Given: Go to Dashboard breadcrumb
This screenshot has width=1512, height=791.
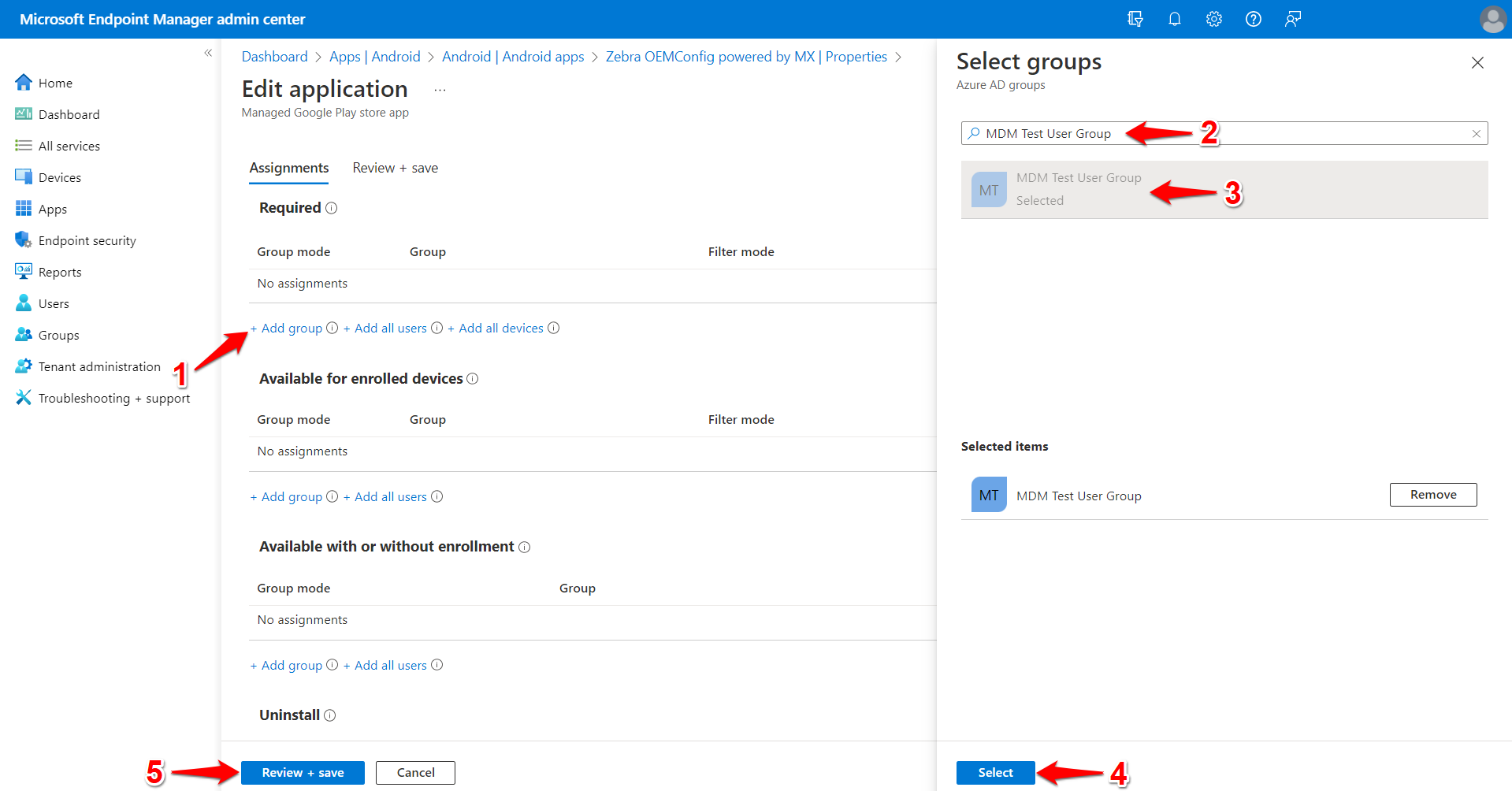Looking at the screenshot, I should tap(274, 57).
